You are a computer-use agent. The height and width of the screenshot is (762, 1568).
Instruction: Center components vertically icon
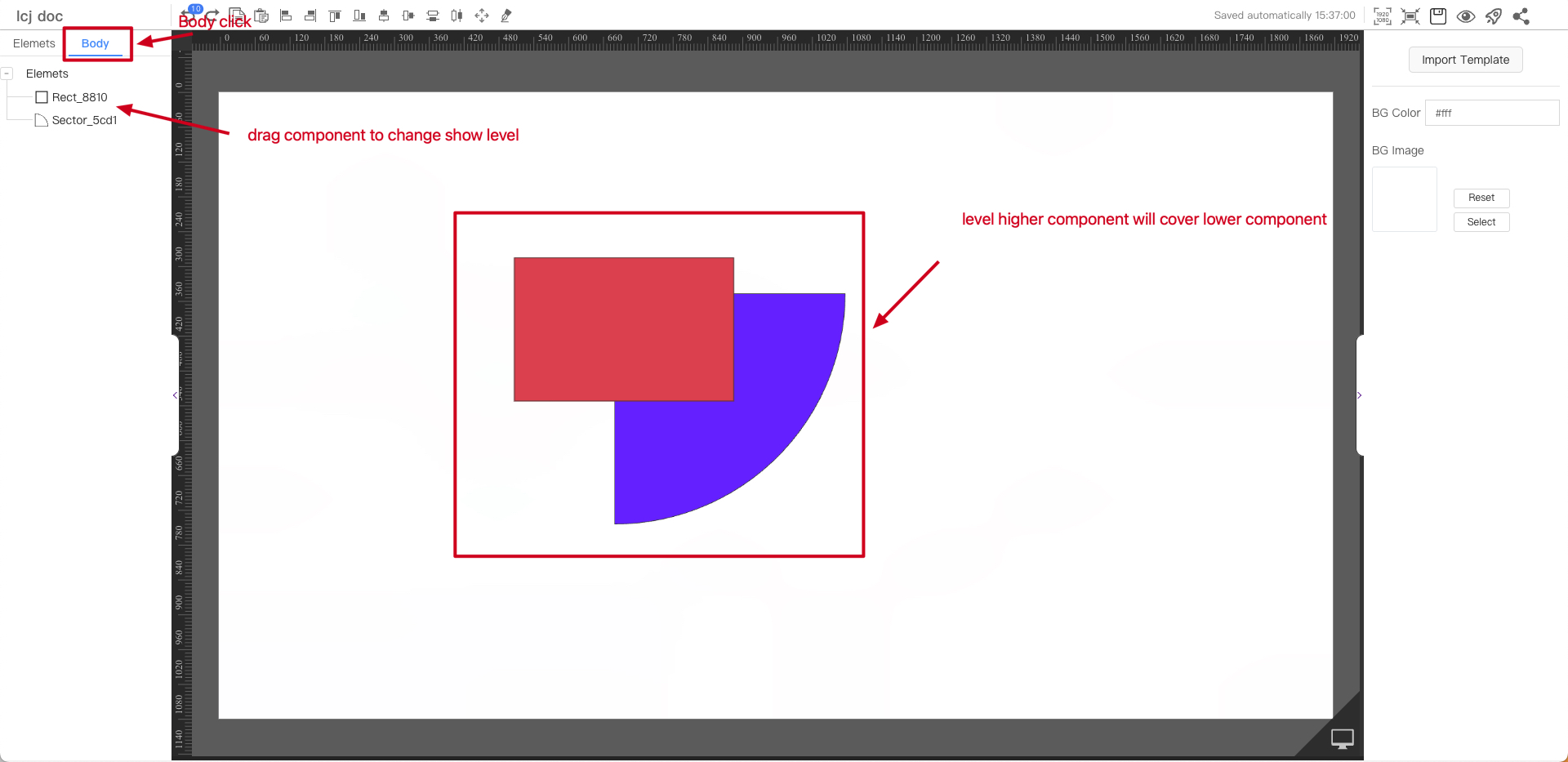tap(408, 16)
